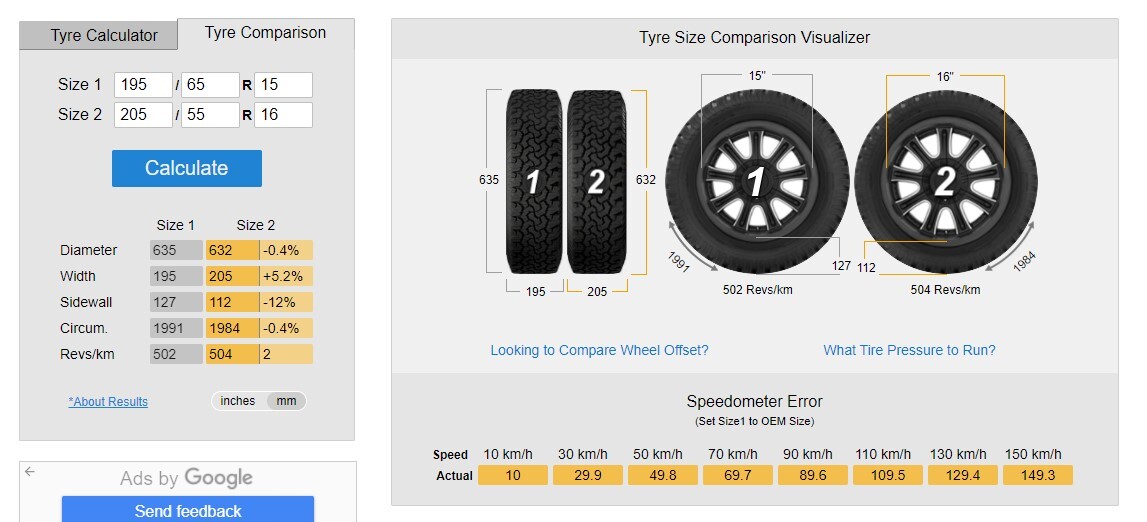The image size is (1147, 522).
Task: Click Size 2 aspect ratio field 55
Action: (x=210, y=115)
